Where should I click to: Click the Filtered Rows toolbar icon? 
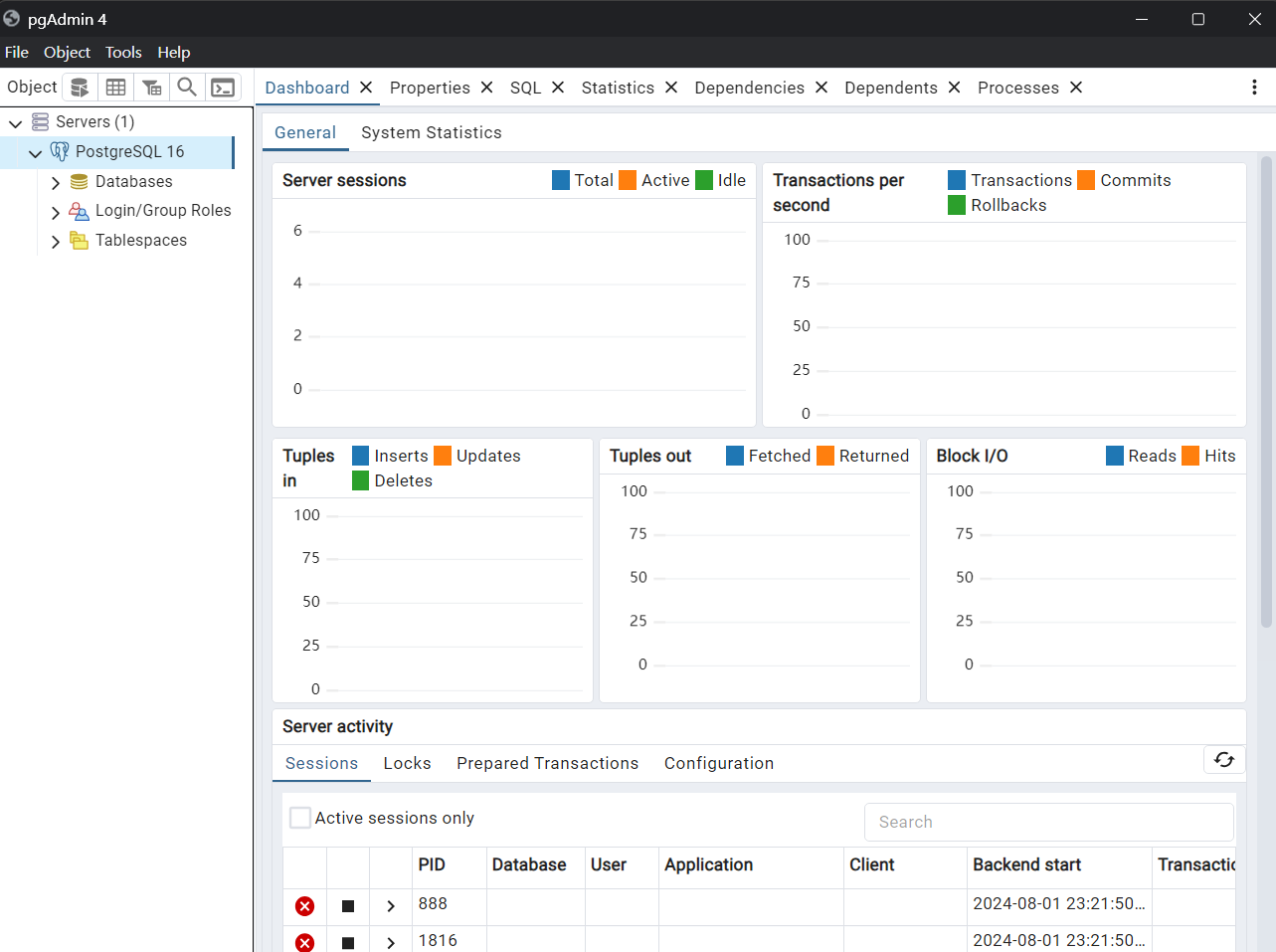151,88
